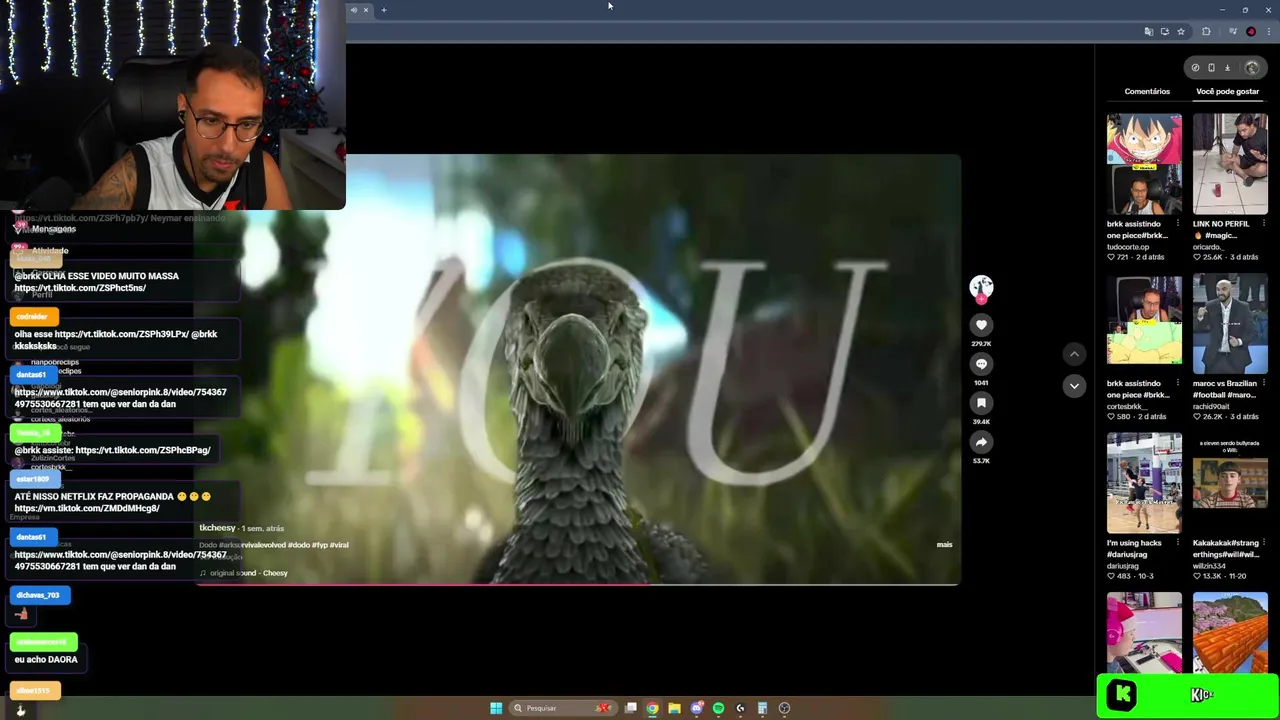Open Discord from the taskbar
1280x720 pixels.
[697, 708]
